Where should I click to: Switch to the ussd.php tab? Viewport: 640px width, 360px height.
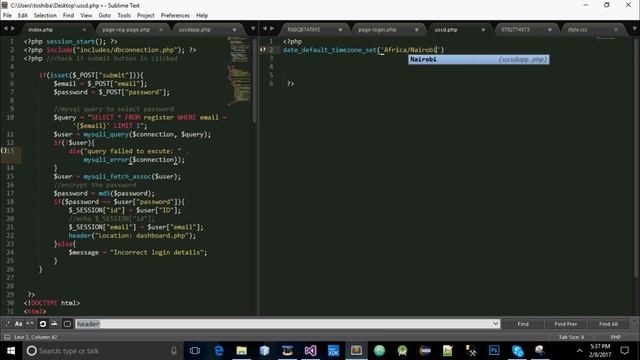458,29
